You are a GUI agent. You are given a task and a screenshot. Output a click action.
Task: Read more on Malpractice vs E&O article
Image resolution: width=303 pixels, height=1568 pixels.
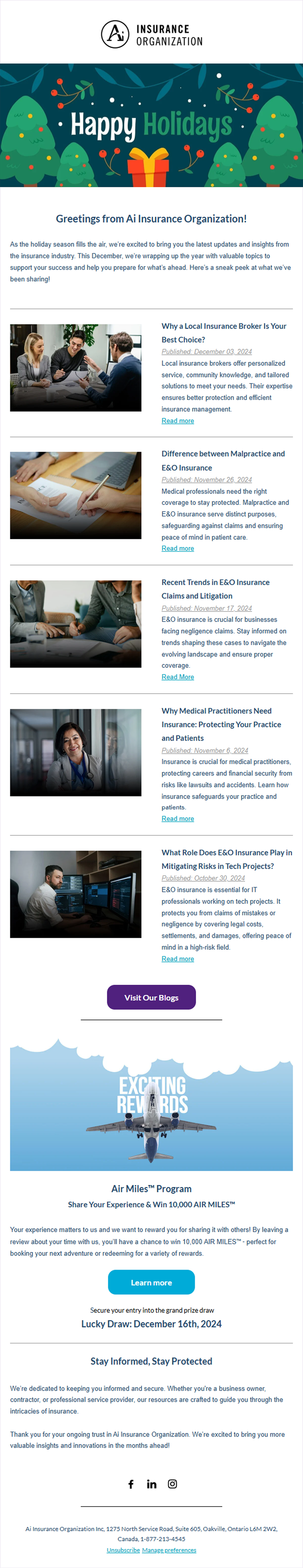[x=177, y=548]
